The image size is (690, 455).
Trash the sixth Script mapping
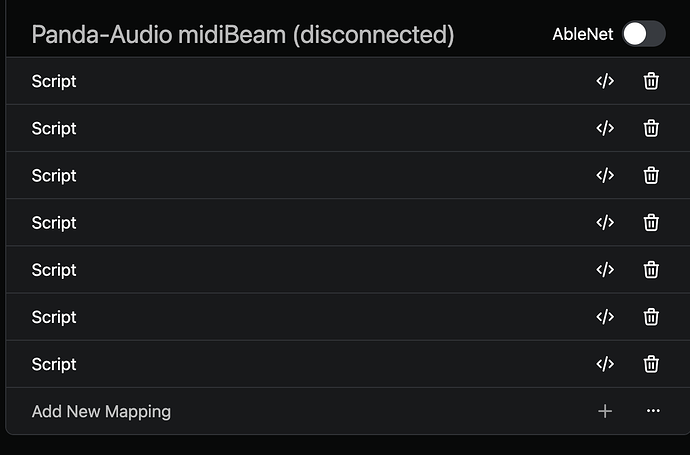pos(651,316)
